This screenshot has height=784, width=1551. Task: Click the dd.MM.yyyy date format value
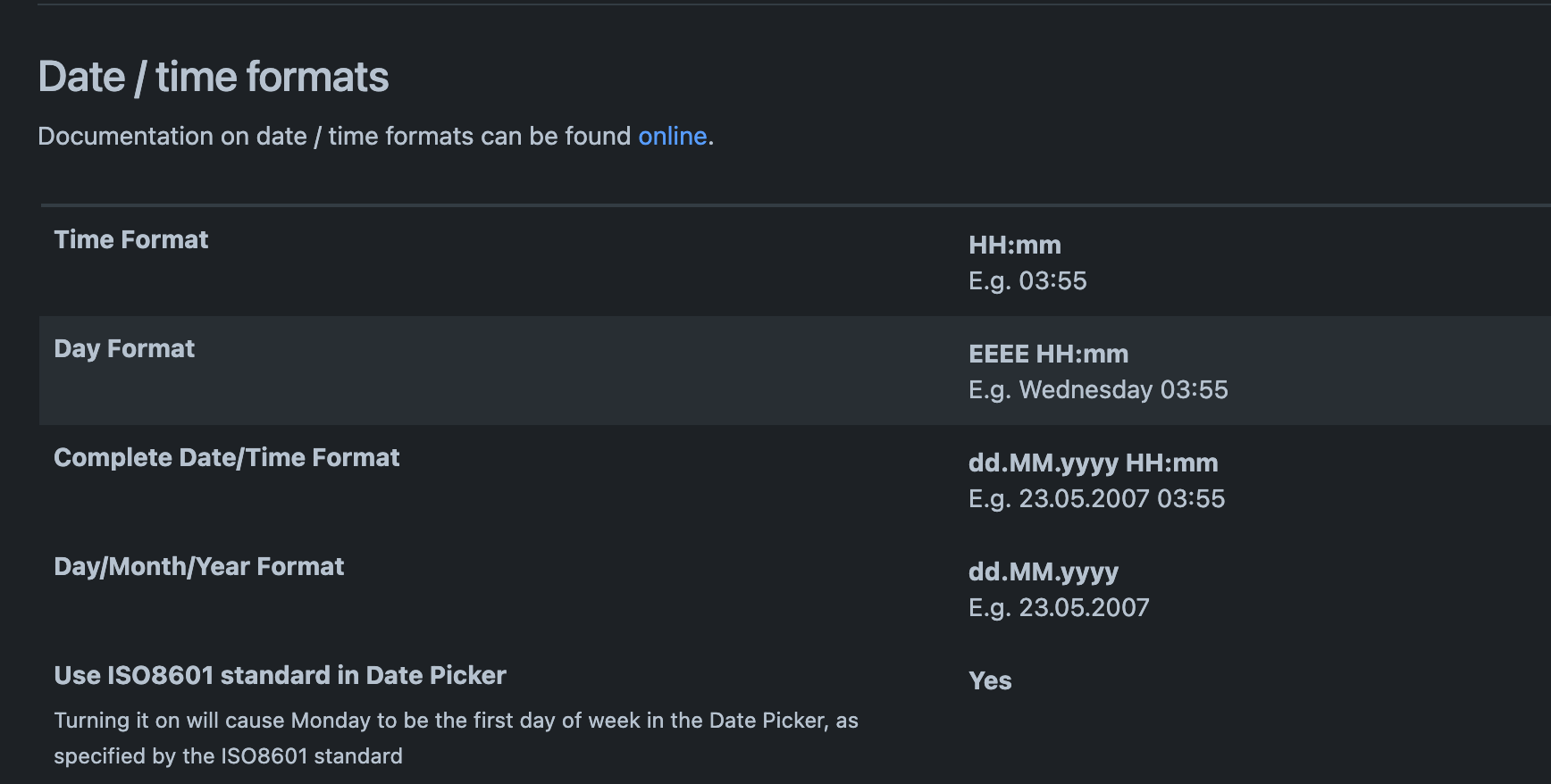pos(1044,571)
